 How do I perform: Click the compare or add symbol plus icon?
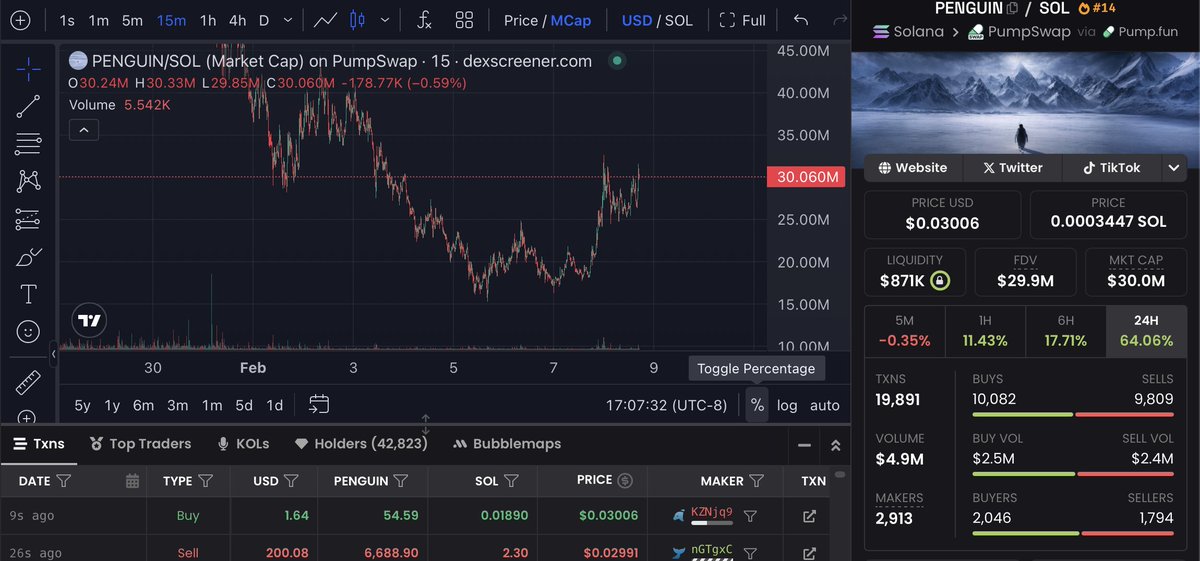tap(21, 20)
